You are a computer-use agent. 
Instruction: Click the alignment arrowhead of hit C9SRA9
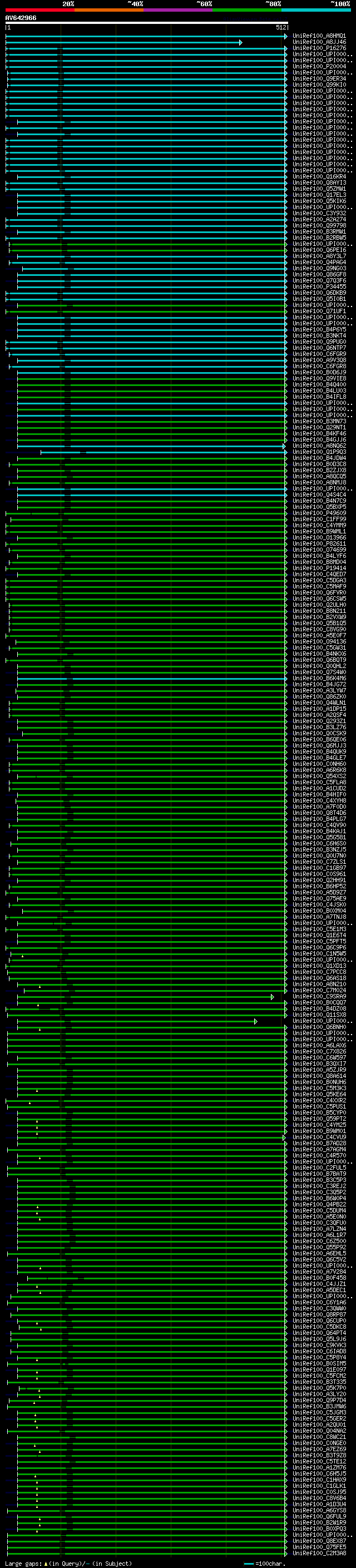point(273,997)
